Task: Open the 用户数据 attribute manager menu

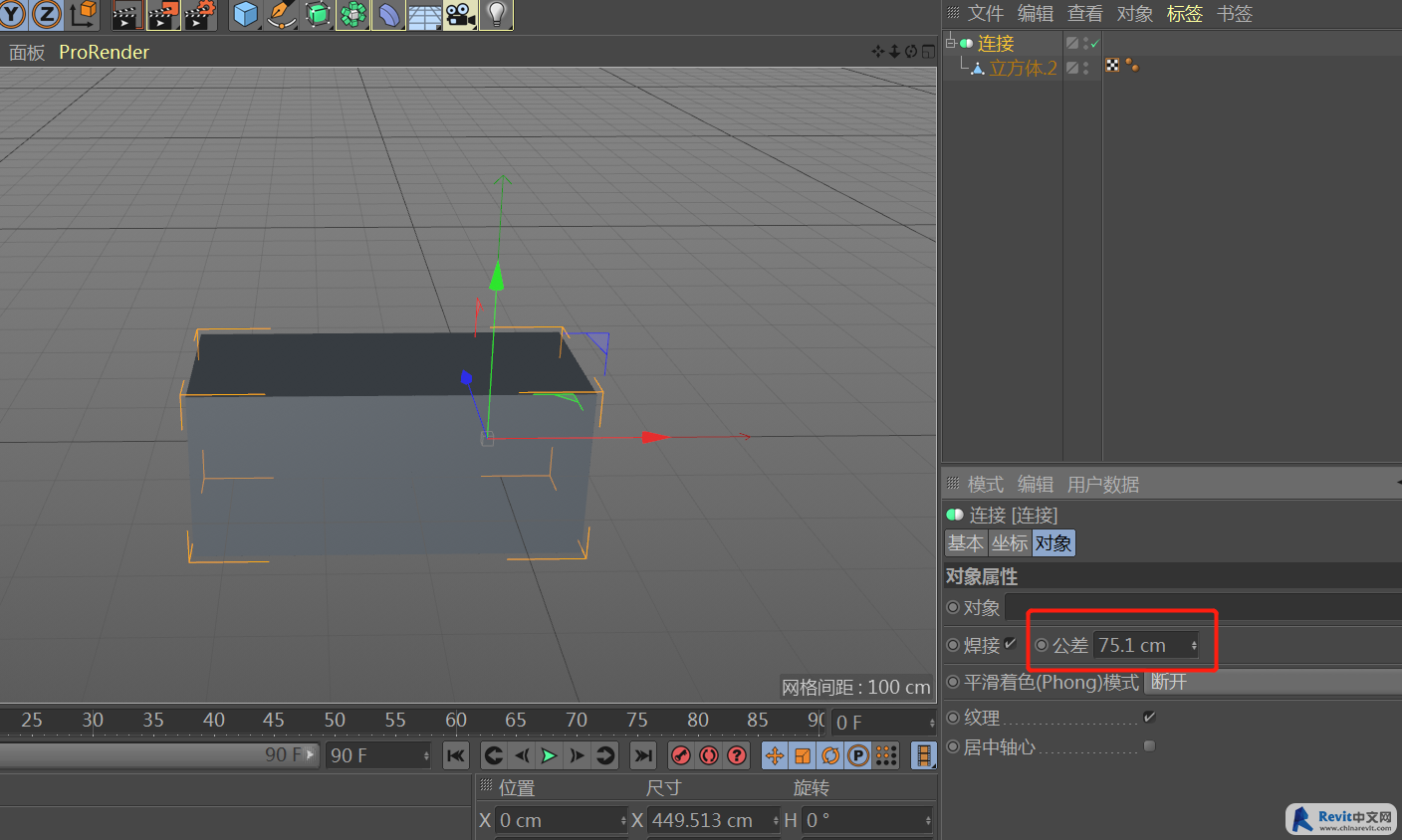Action: [1103, 485]
